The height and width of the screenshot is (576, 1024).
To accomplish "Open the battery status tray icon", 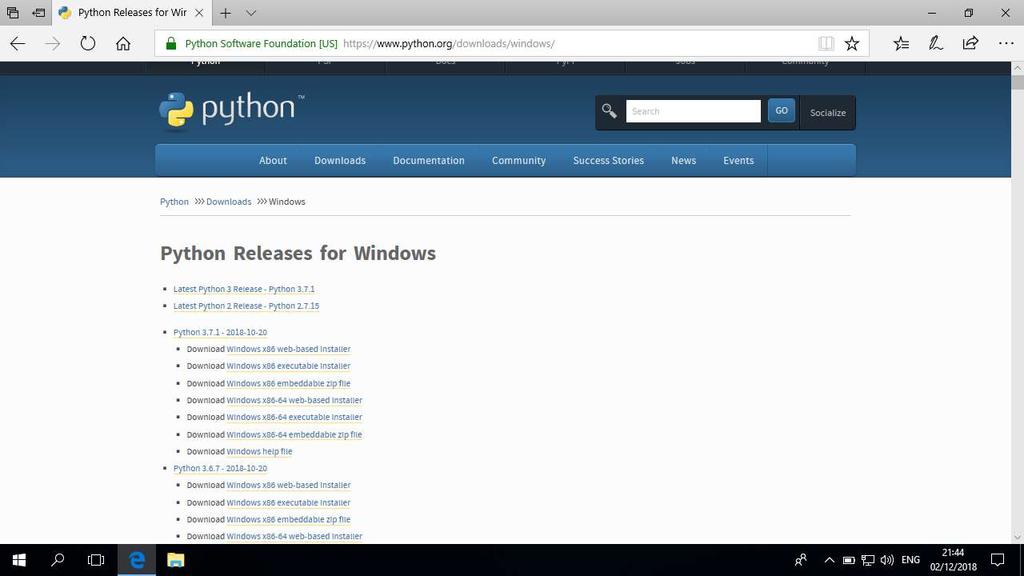I will (848, 560).
